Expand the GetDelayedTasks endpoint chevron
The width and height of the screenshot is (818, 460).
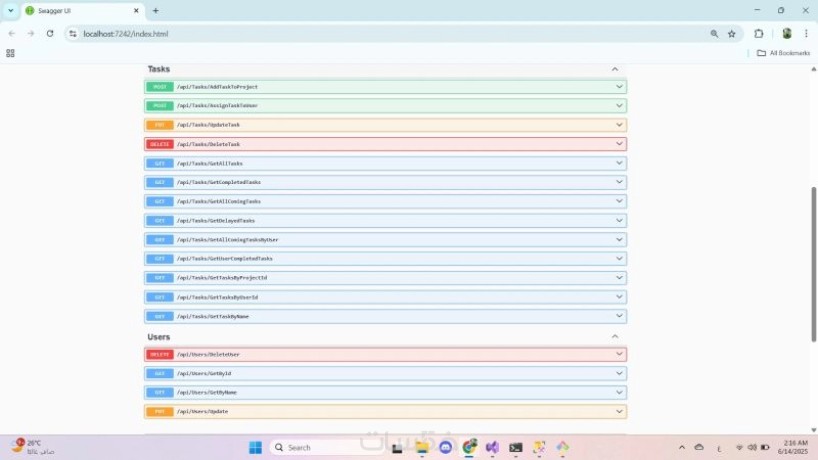click(x=619, y=220)
